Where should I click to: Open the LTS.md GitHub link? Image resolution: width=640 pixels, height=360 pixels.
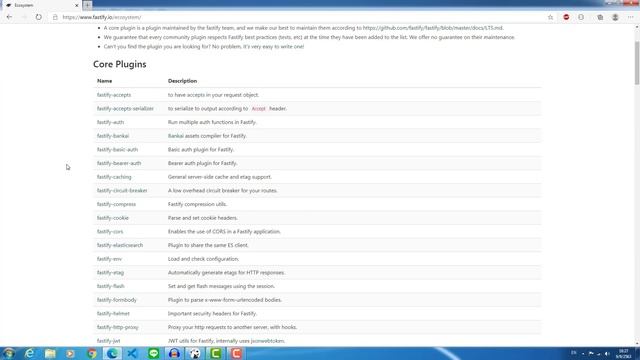(433, 28)
